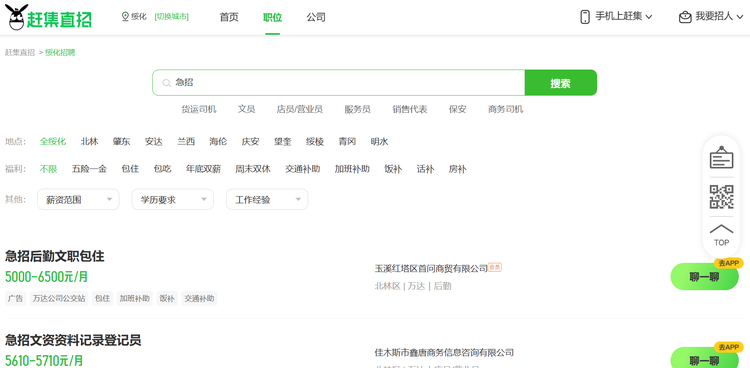Click 绥化招聘 breadcrumb link
The image size is (750, 368).
(x=60, y=53)
